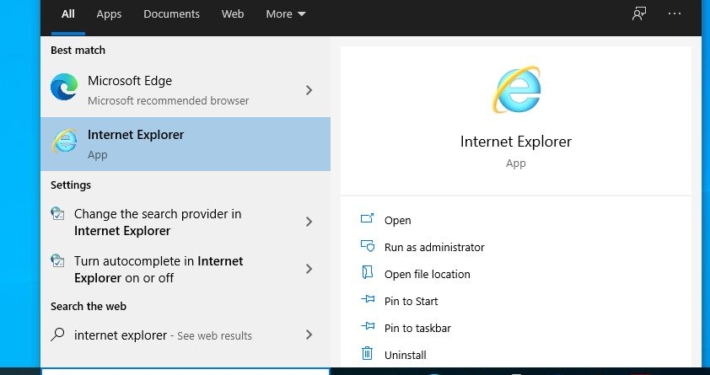This screenshot has width=710, height=375.
Task: Click the Internet Explorer icon in results
Action: pyautogui.click(x=64, y=141)
